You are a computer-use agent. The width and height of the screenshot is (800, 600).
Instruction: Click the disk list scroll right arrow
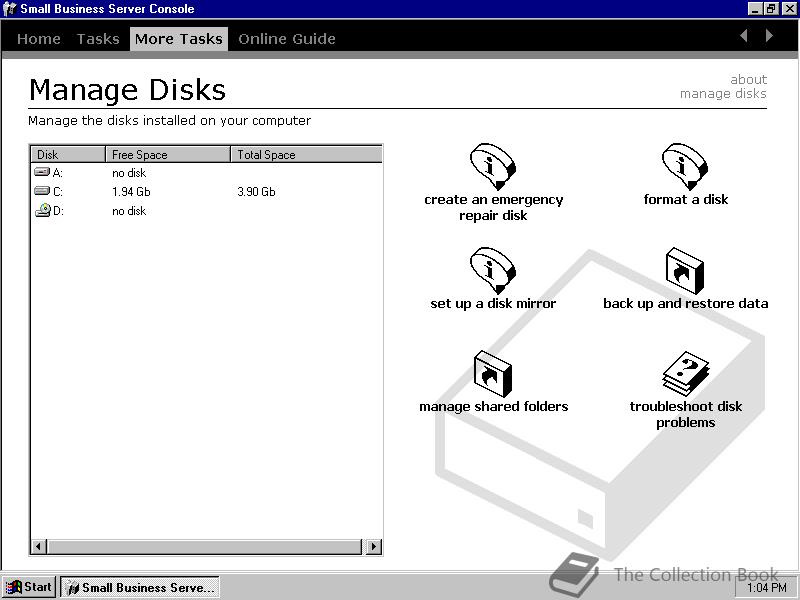[373, 546]
